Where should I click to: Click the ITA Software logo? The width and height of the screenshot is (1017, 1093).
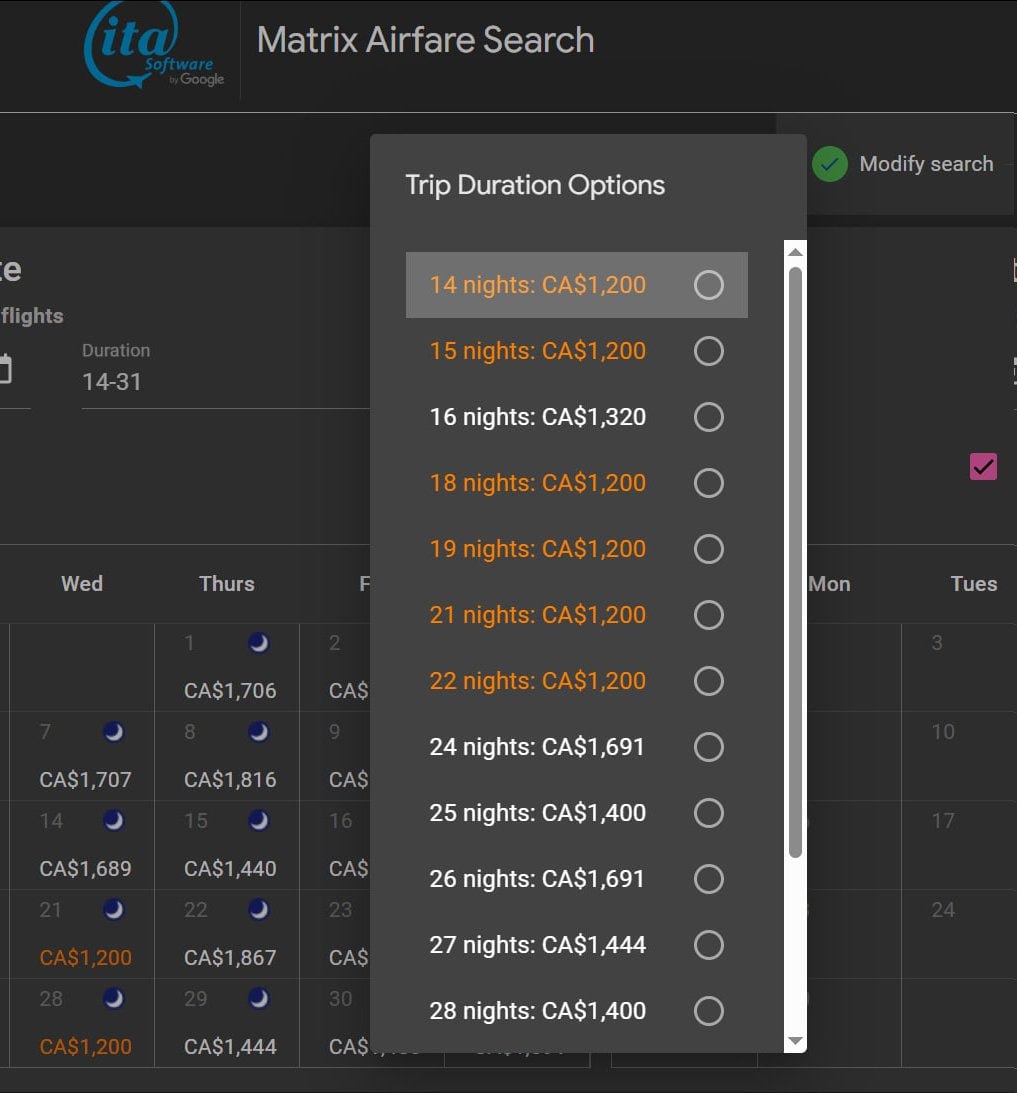coord(154,45)
